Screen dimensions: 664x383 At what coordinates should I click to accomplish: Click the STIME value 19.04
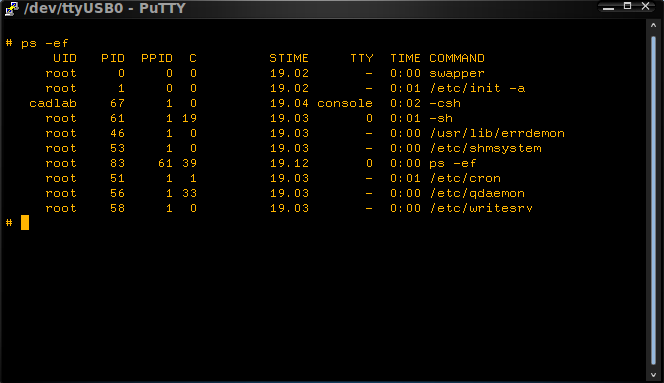click(289, 103)
